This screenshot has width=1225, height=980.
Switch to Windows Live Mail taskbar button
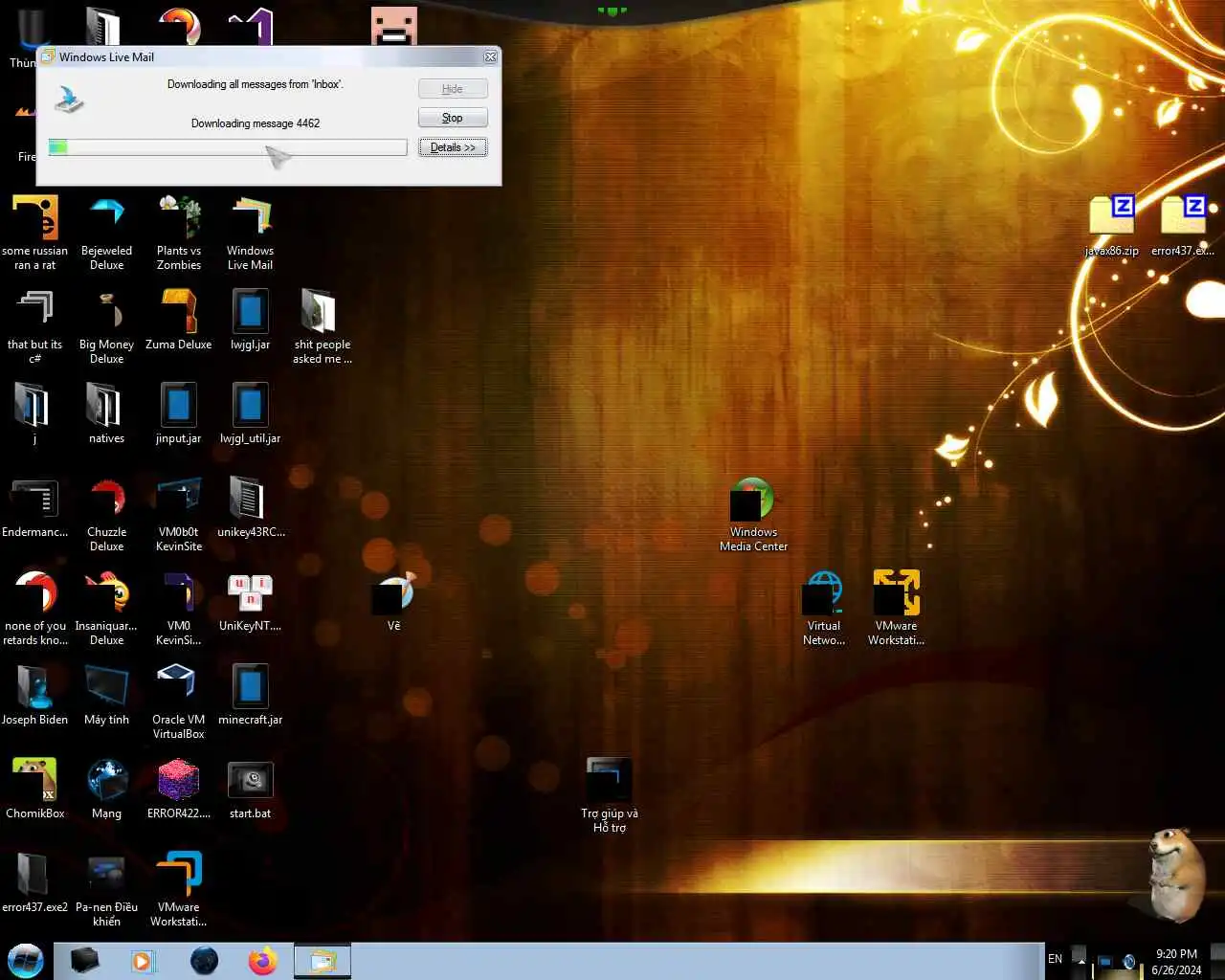pyautogui.click(x=323, y=961)
